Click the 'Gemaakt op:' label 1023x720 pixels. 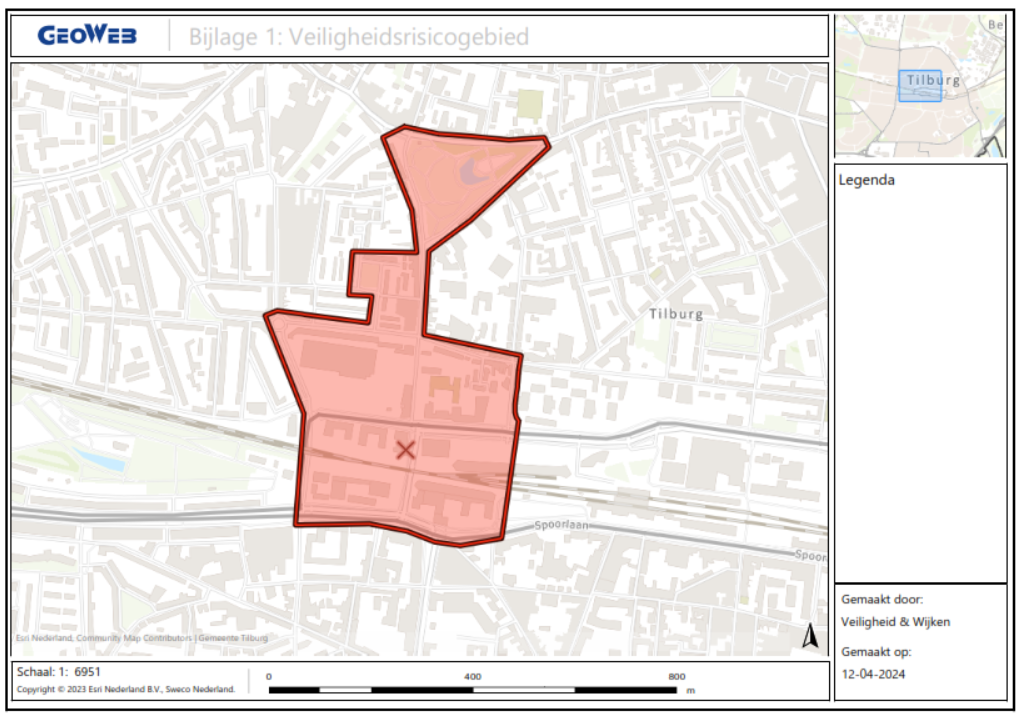[876, 652]
